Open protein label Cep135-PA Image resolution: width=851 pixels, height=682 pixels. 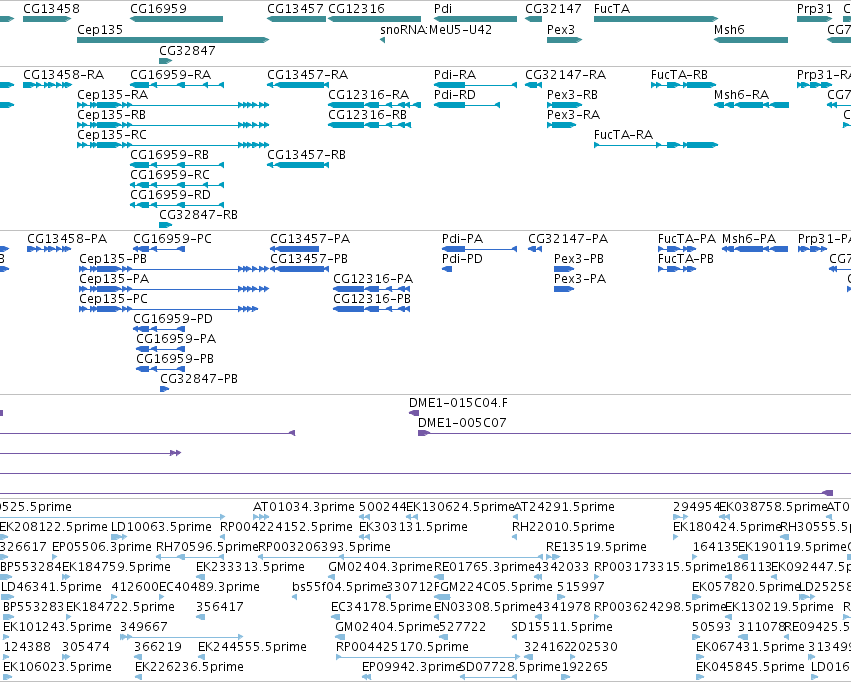coord(115,279)
